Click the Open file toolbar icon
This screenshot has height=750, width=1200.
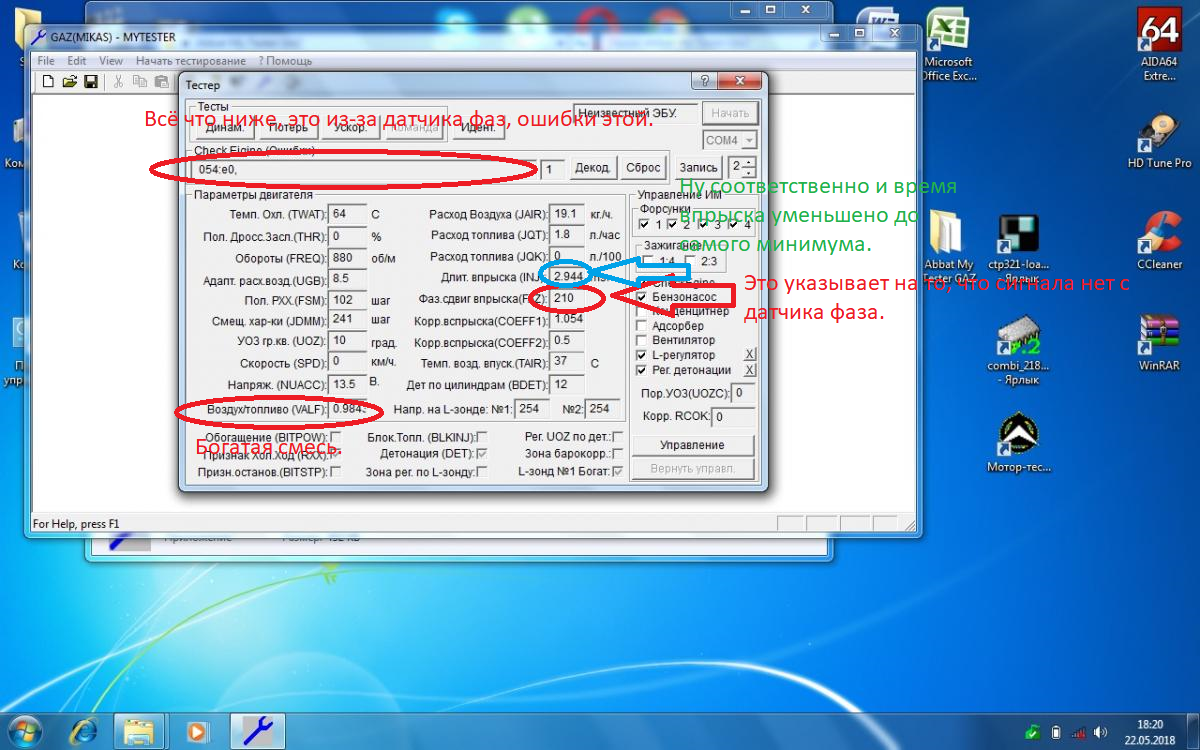pyautogui.click(x=69, y=81)
